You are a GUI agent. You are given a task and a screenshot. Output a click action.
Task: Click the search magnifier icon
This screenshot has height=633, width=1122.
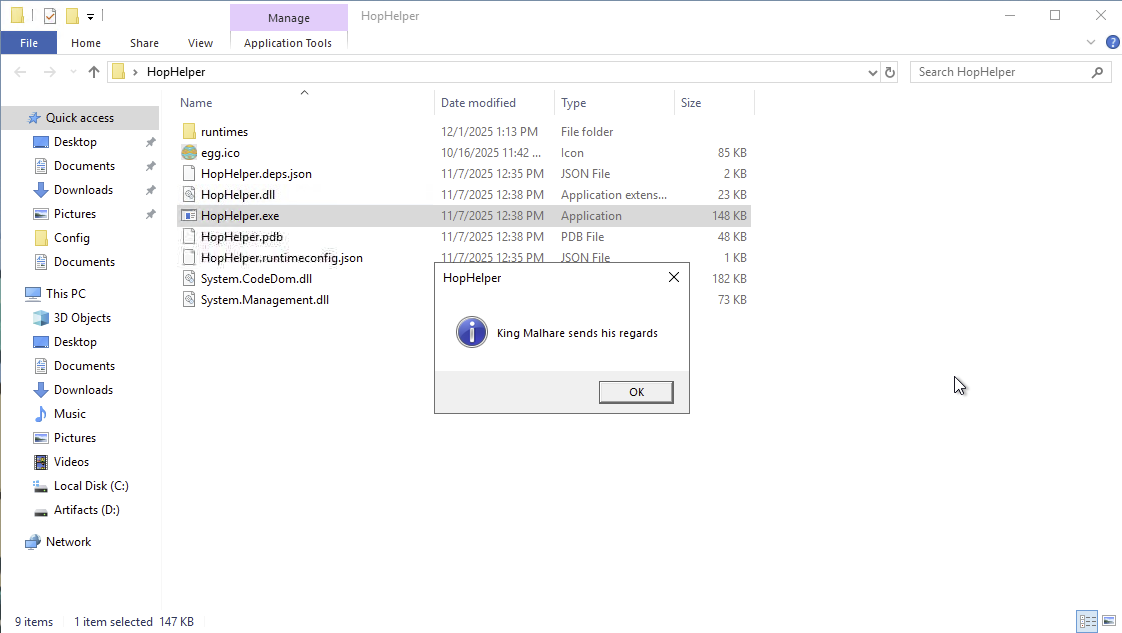(1097, 72)
